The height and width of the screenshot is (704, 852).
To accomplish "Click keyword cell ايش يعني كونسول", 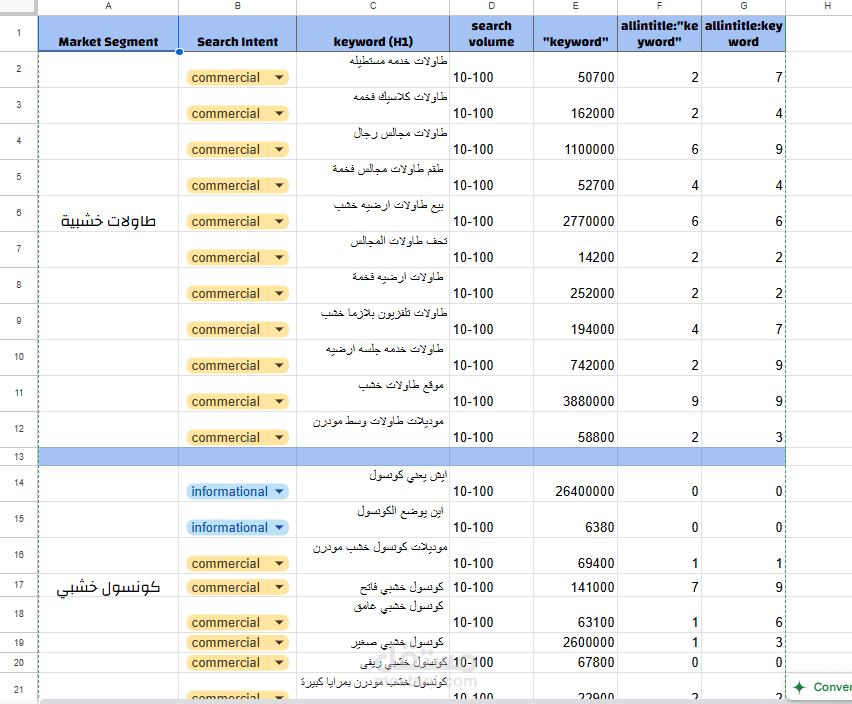I will click(373, 483).
